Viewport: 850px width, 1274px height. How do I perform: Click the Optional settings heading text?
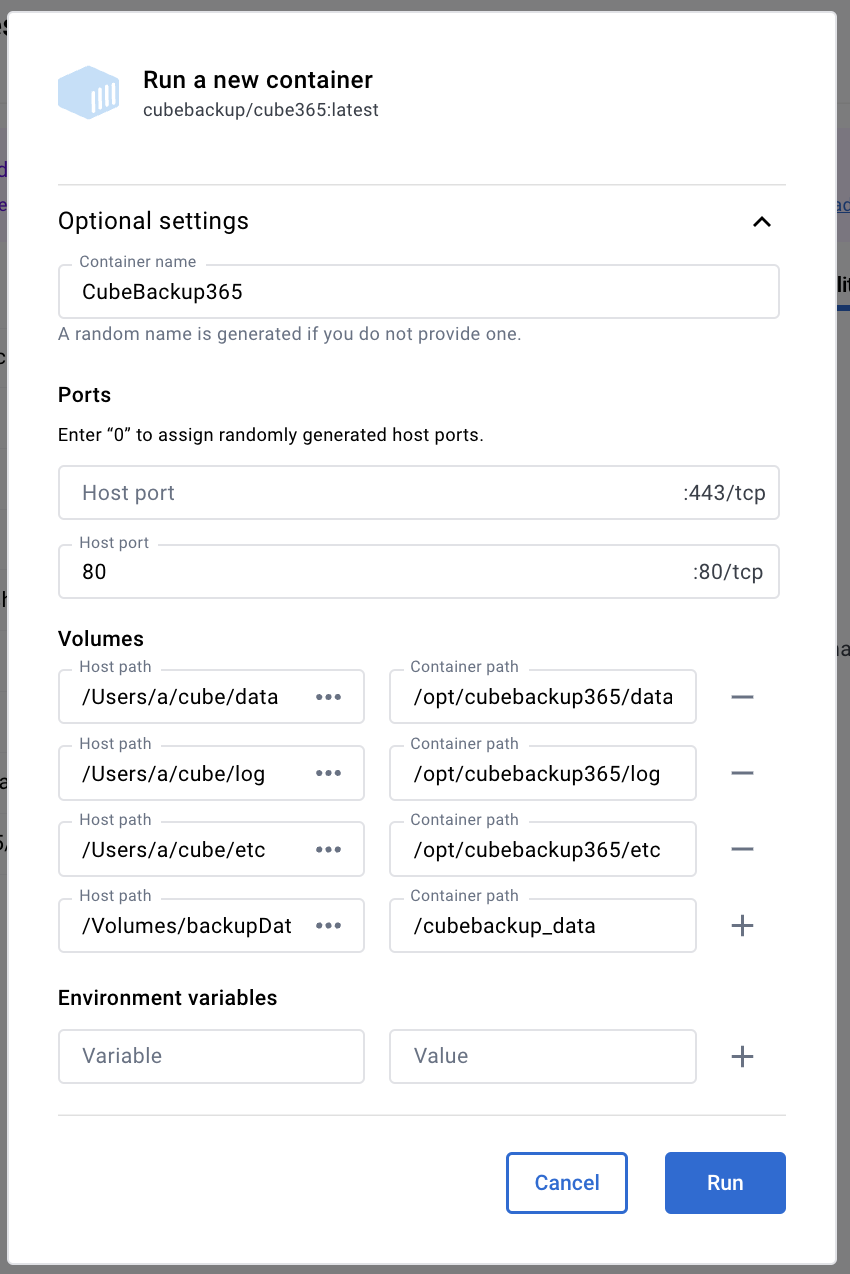[x=154, y=221]
